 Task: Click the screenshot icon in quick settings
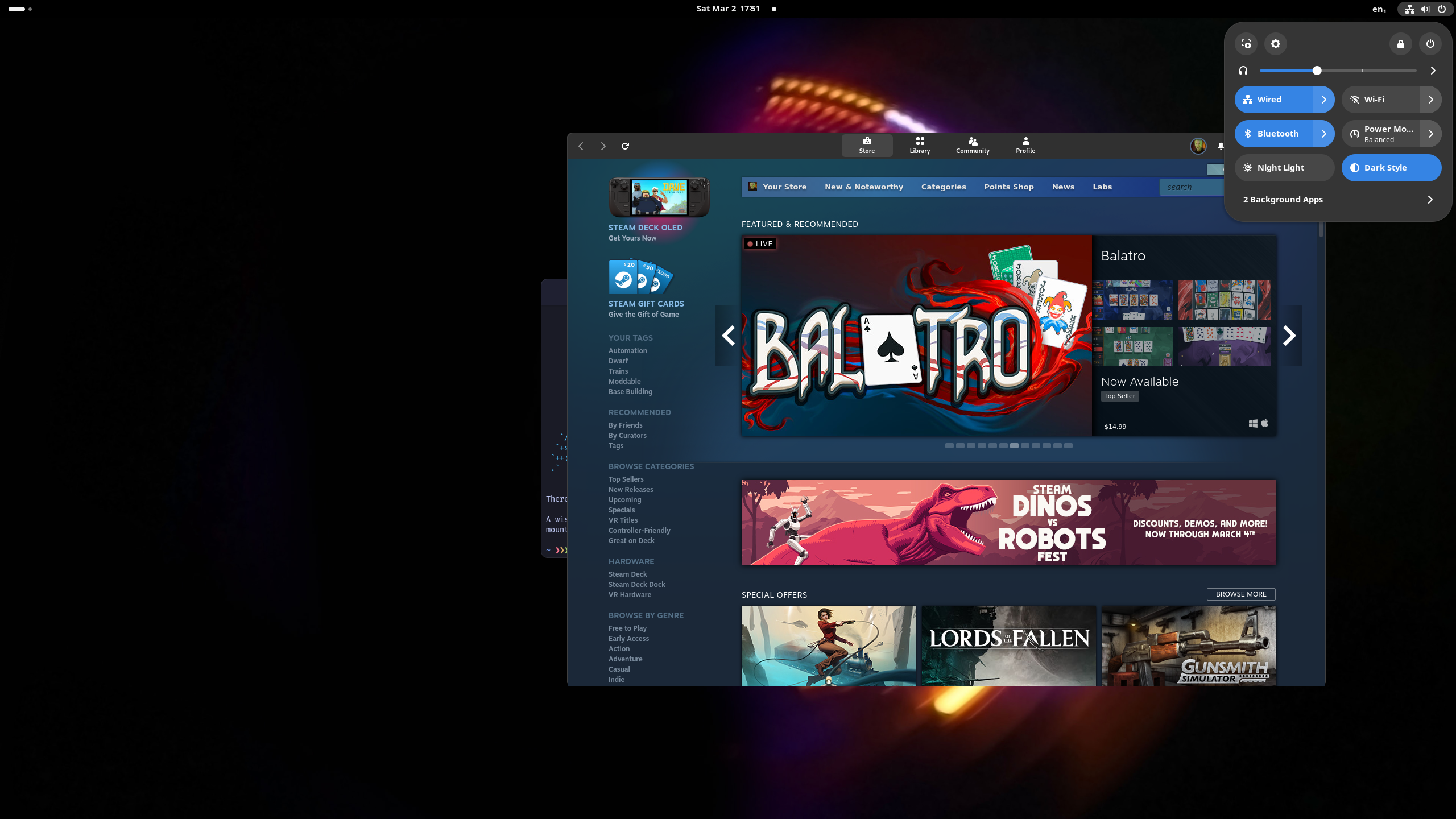pyautogui.click(x=1246, y=44)
